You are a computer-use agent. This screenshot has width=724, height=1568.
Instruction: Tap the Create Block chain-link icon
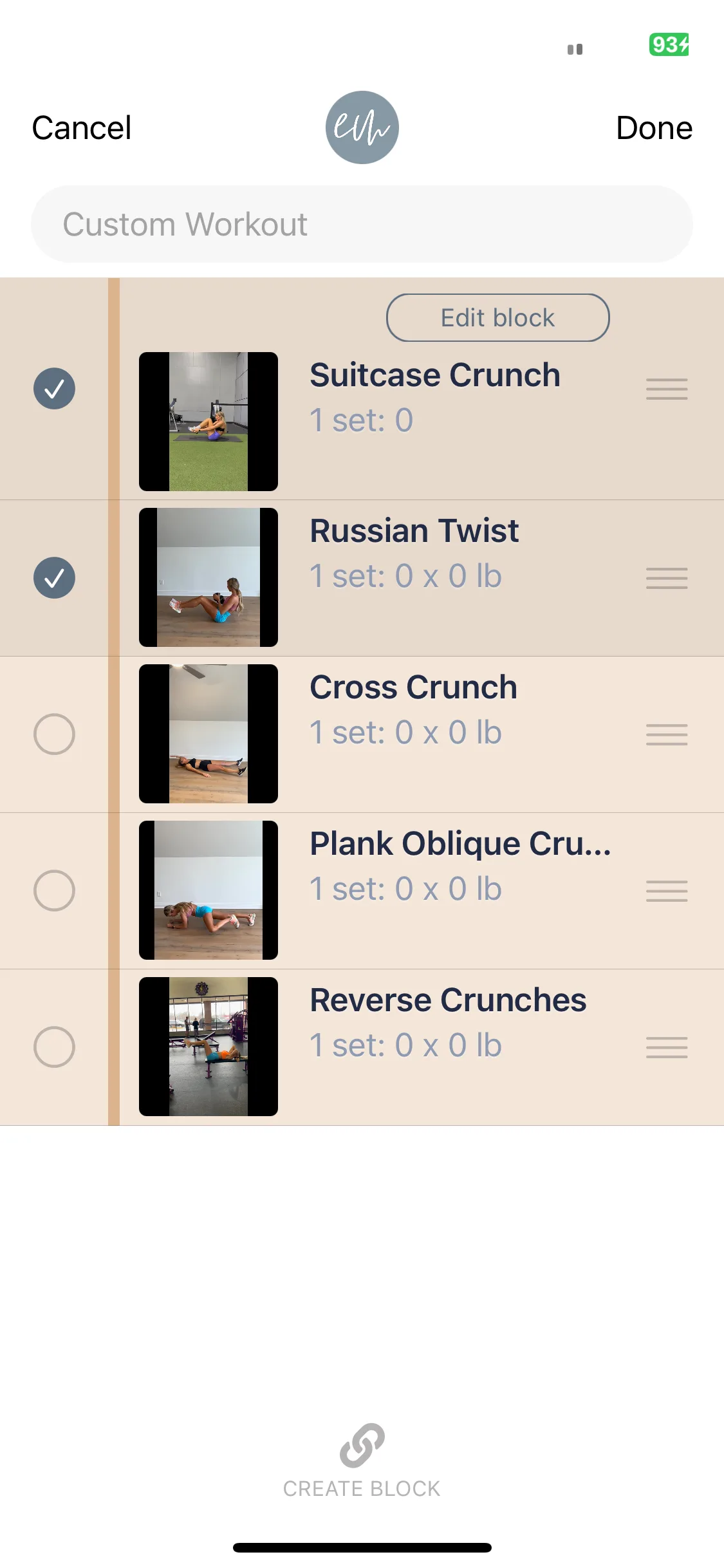362,1445
